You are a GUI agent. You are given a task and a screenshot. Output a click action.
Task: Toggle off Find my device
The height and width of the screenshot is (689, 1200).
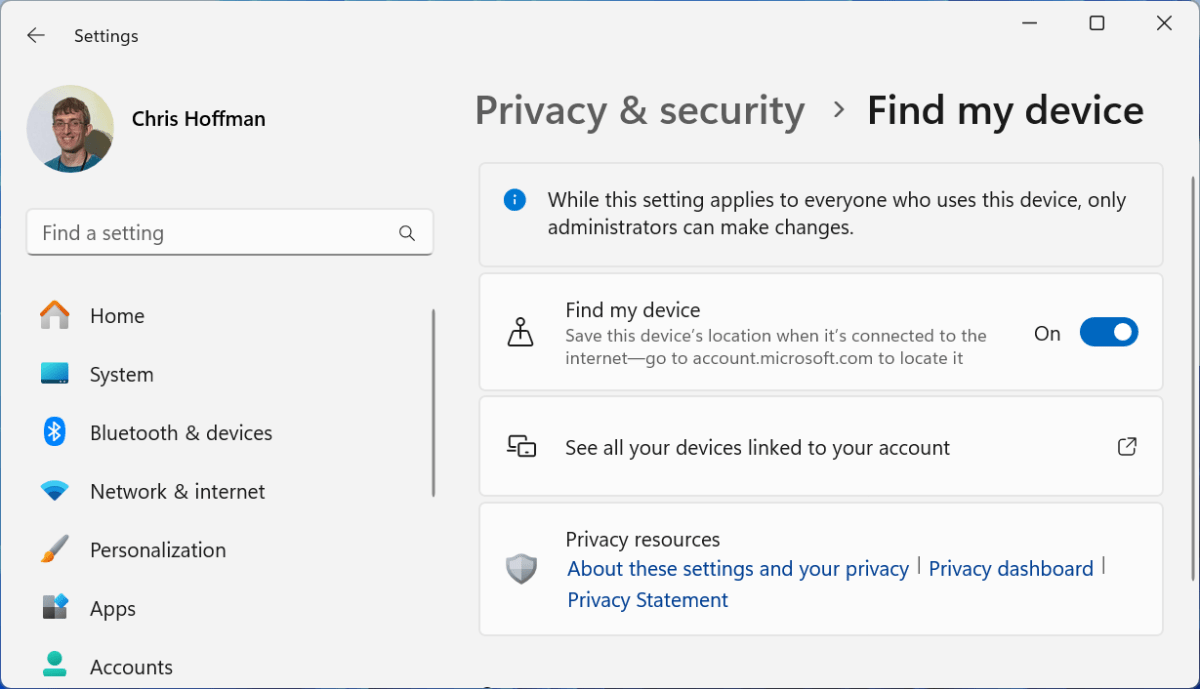click(x=1109, y=332)
